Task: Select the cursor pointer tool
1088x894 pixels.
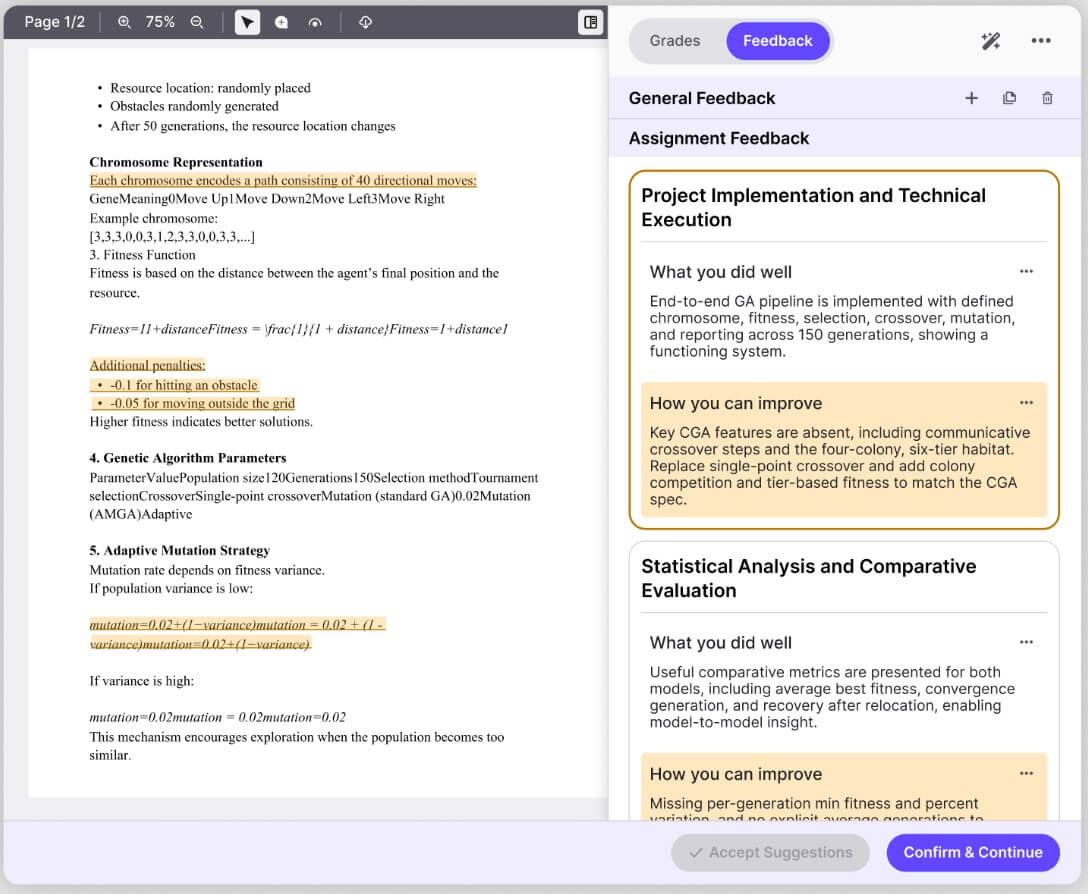Action: (247, 22)
